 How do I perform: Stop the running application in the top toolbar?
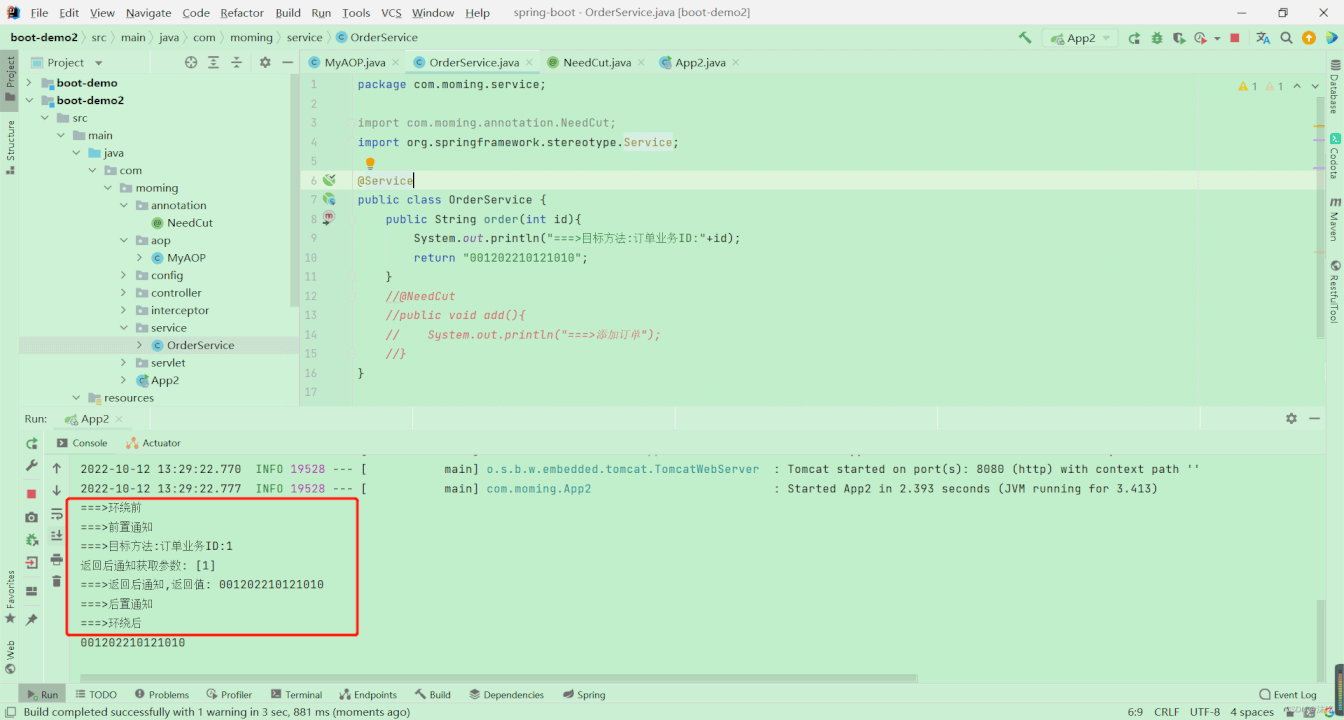click(1235, 38)
